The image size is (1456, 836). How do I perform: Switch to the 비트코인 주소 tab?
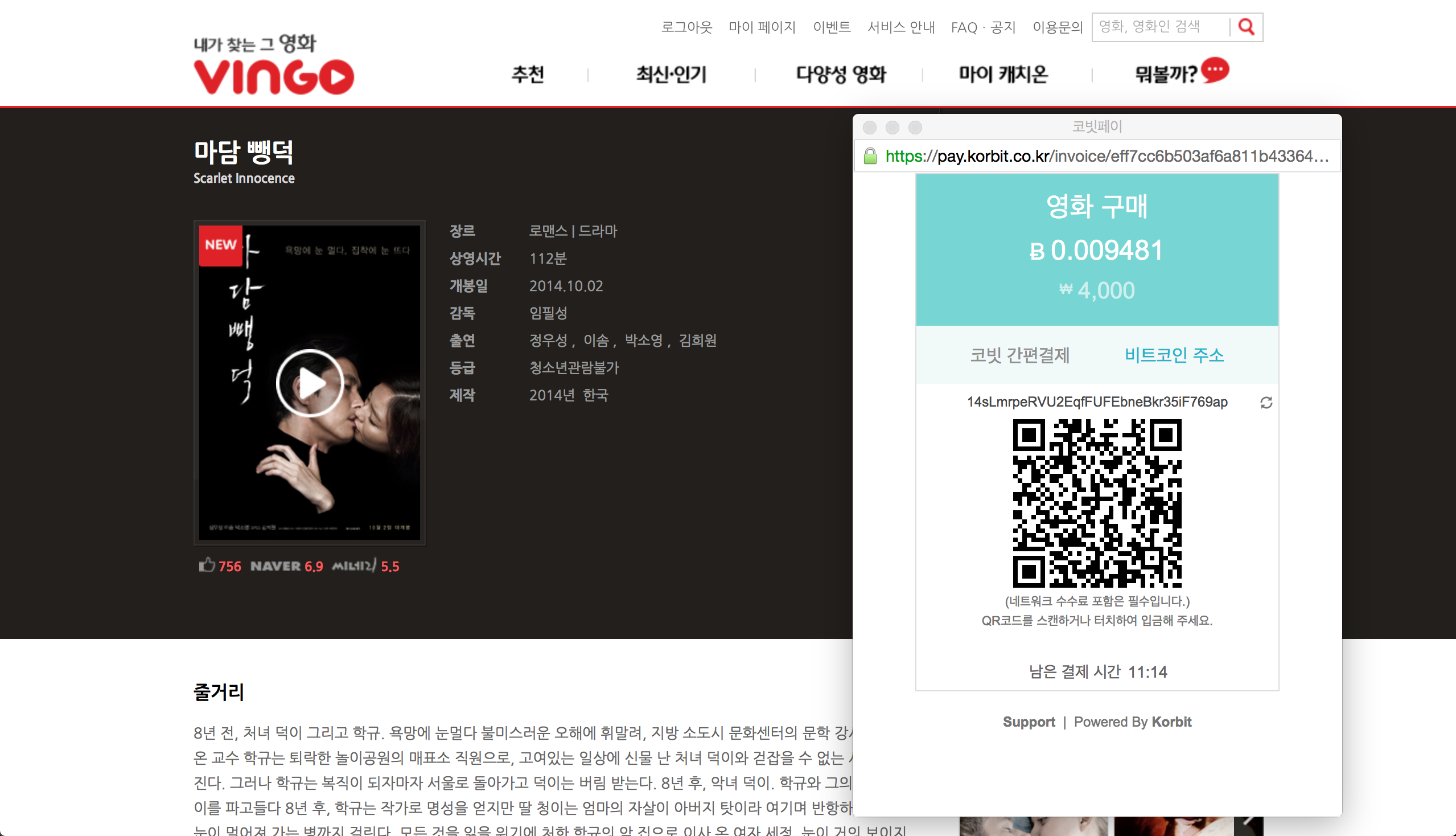coord(1174,355)
